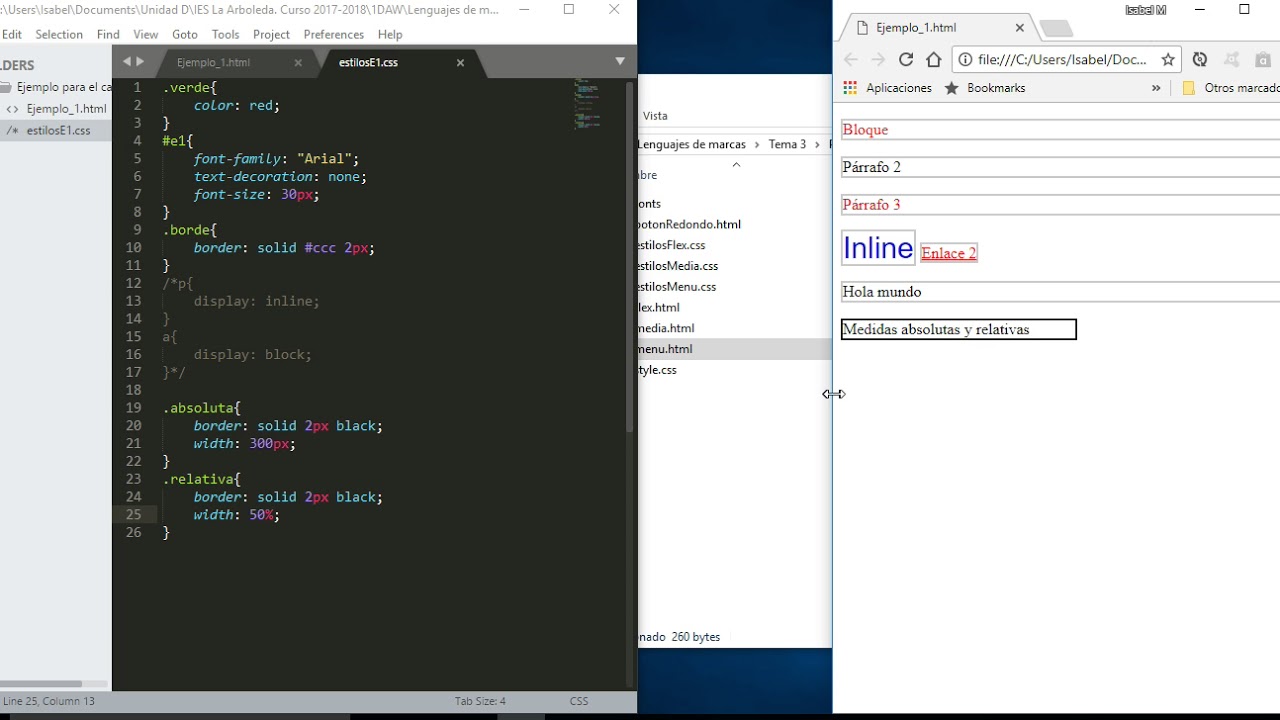Viewport: 1280px width, 720px height.
Task: Click 'Medidas absolutas y relativas' box
Action: click(x=958, y=329)
